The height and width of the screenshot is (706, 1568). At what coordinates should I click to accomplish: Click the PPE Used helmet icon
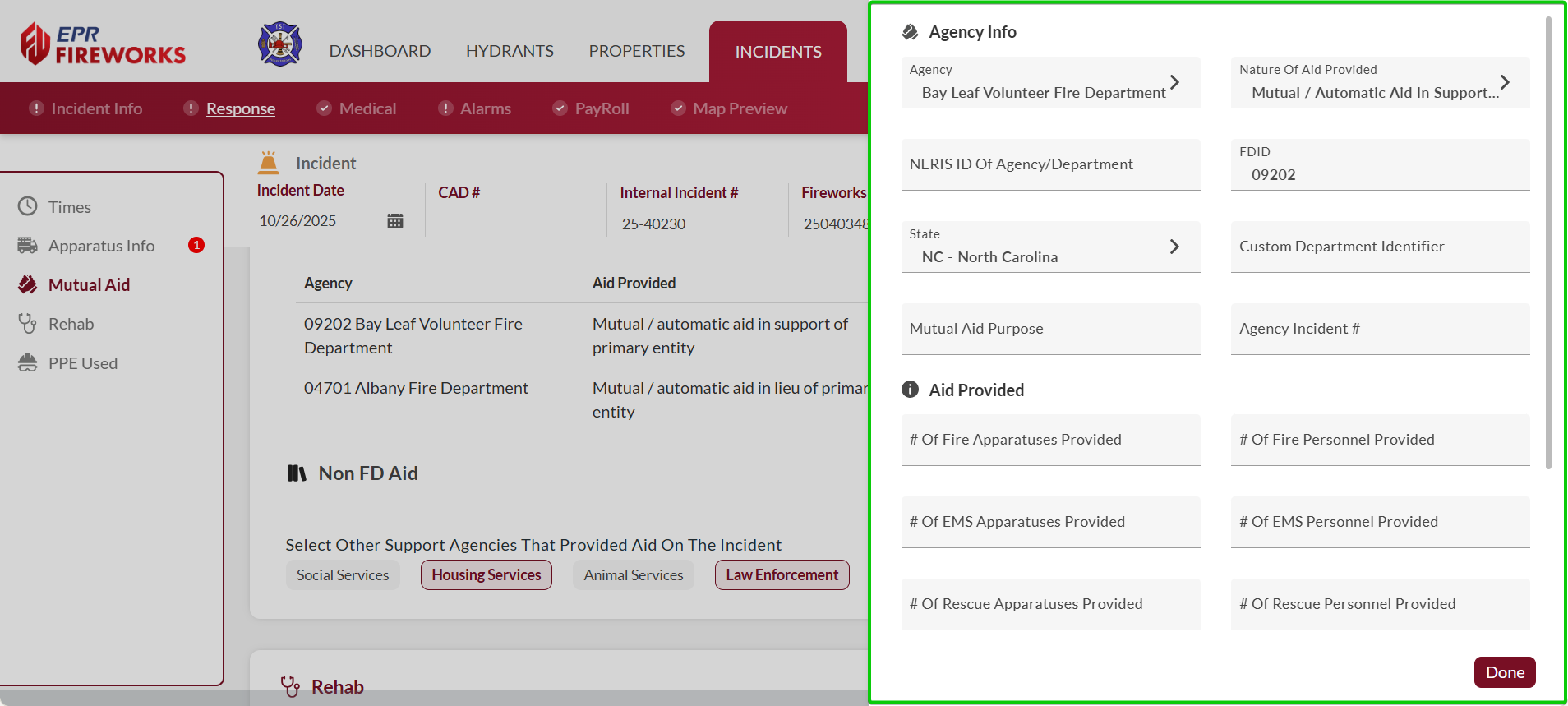point(28,363)
